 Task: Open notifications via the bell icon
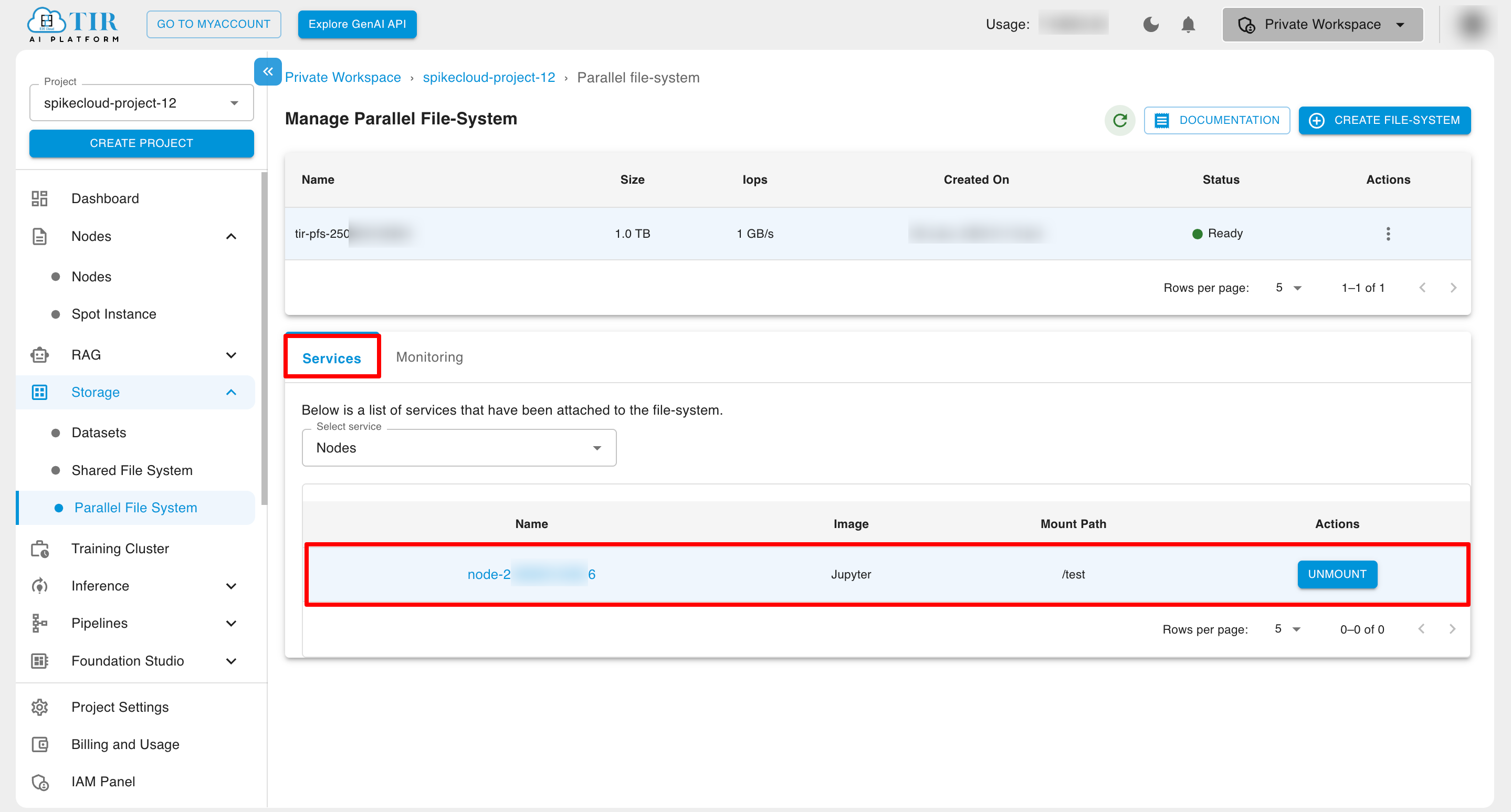coord(1189,24)
